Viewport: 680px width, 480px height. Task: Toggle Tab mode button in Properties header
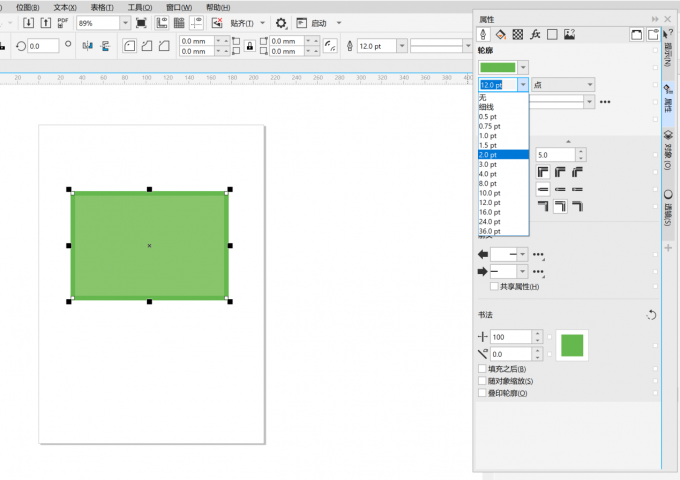point(653,35)
